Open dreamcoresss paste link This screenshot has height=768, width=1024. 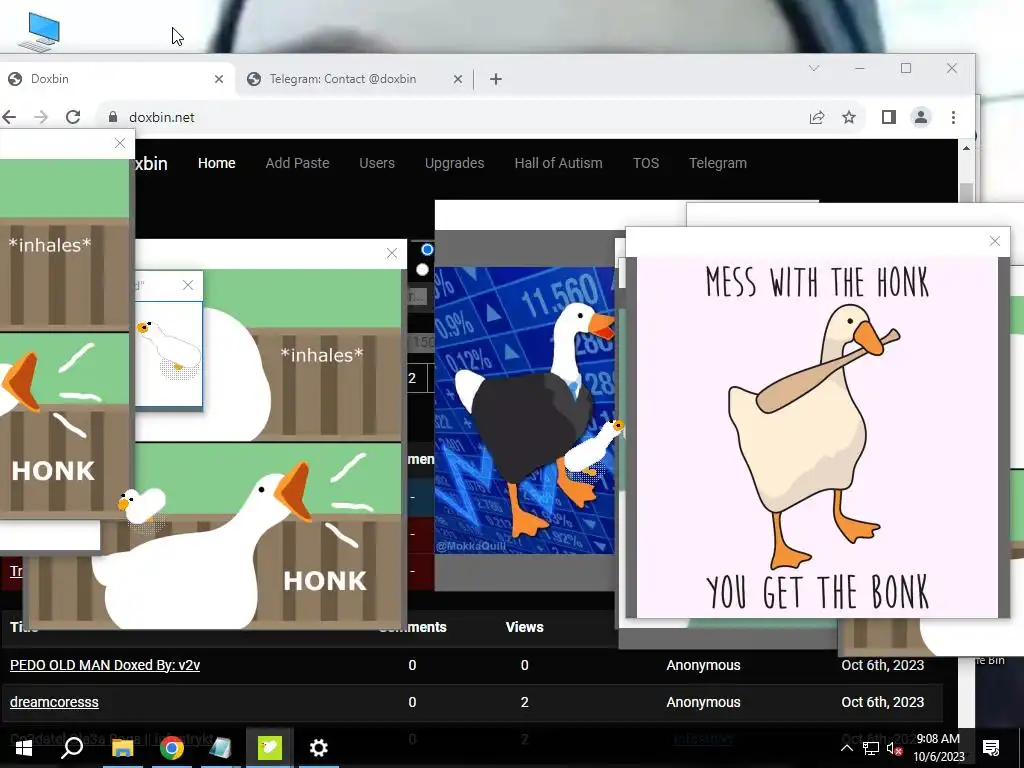coord(54,702)
